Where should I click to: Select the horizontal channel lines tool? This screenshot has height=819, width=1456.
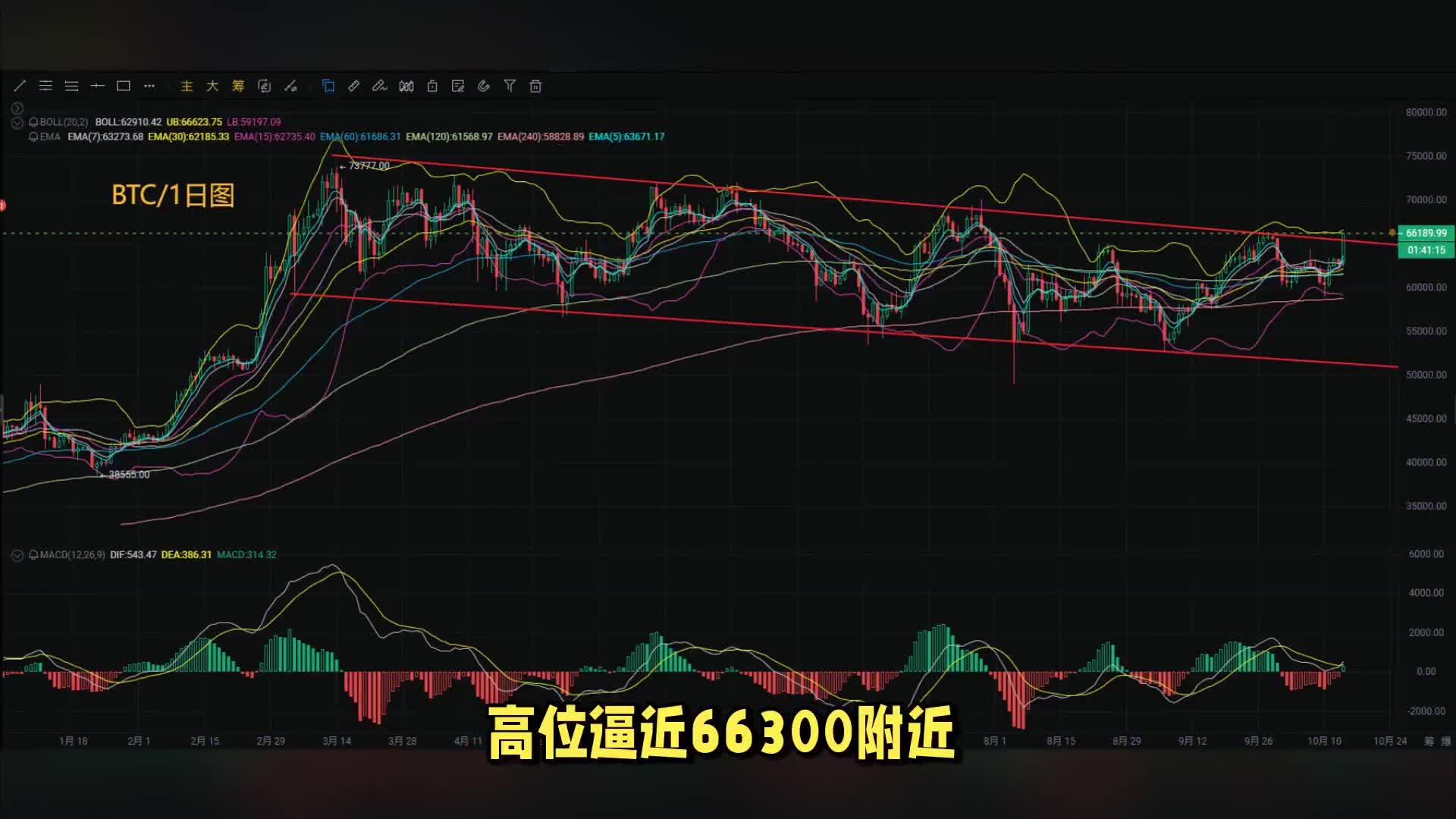tap(45, 86)
